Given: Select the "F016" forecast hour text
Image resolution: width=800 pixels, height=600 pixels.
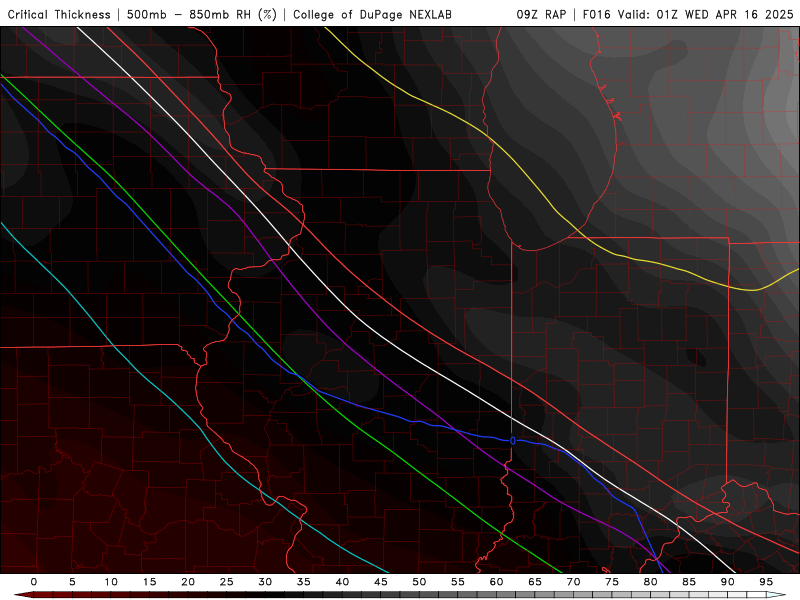Looking at the screenshot, I should coord(596,14).
